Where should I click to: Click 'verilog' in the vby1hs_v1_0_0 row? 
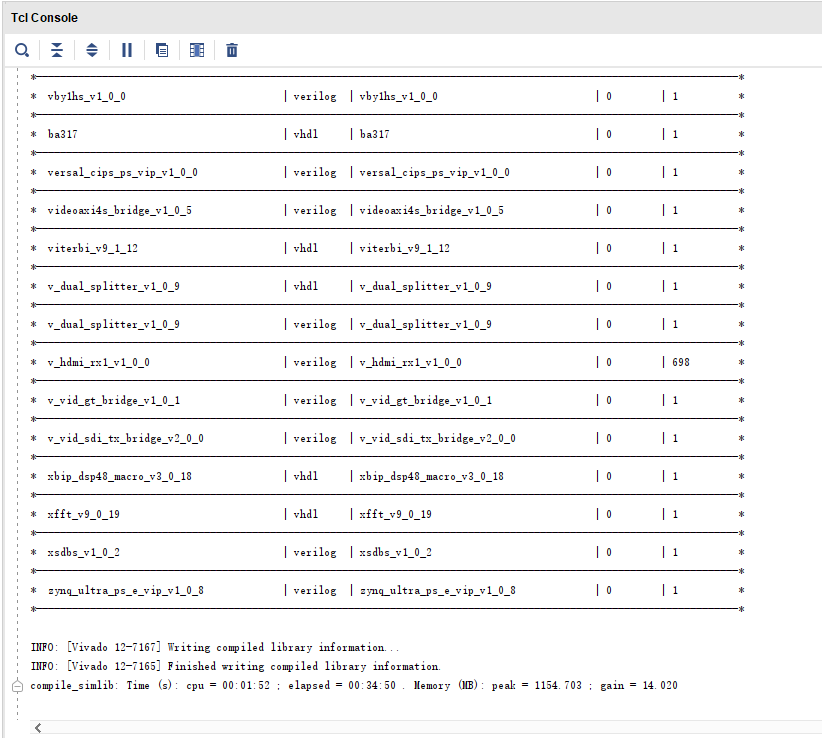315,96
